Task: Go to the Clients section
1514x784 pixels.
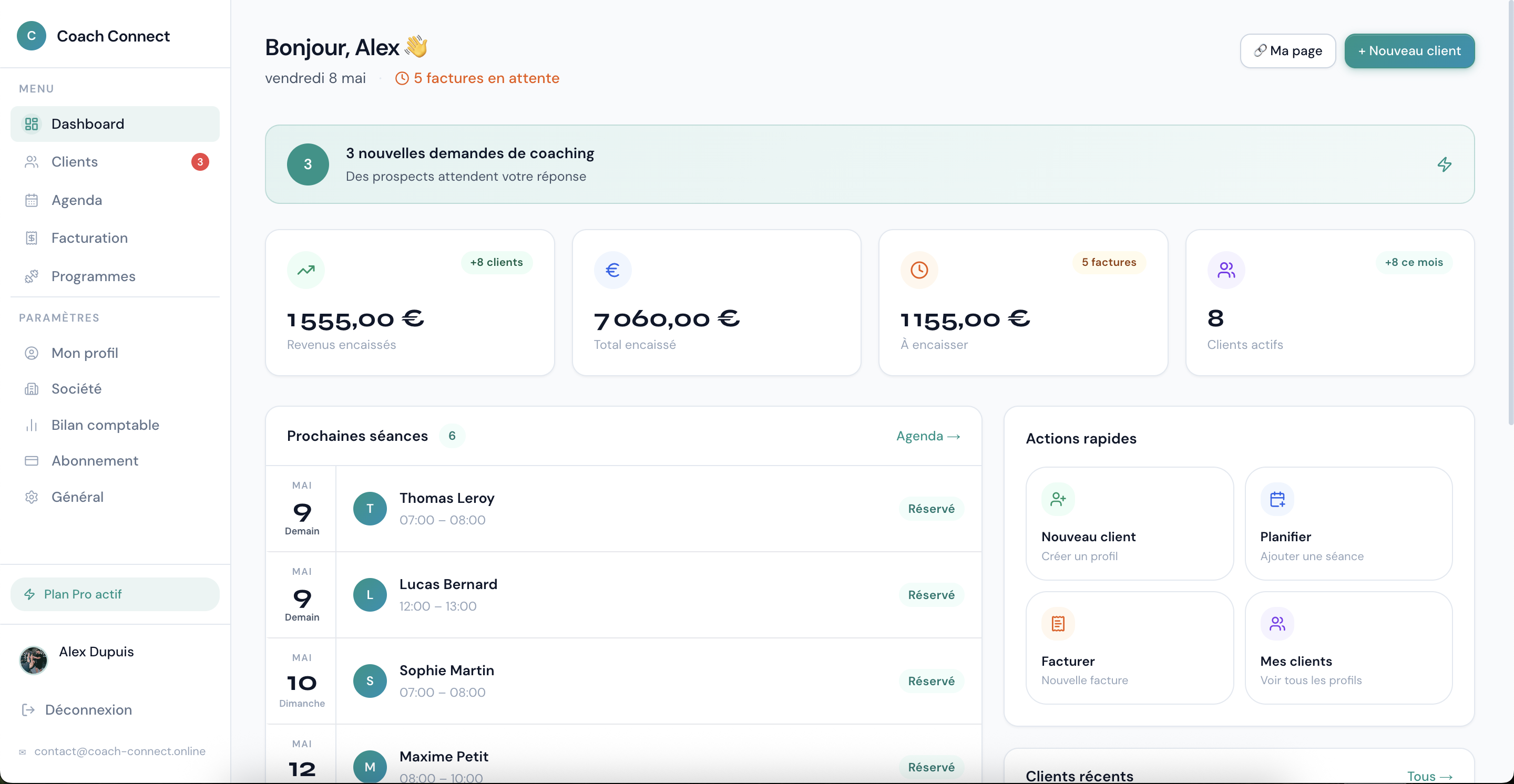Action: (x=115, y=162)
